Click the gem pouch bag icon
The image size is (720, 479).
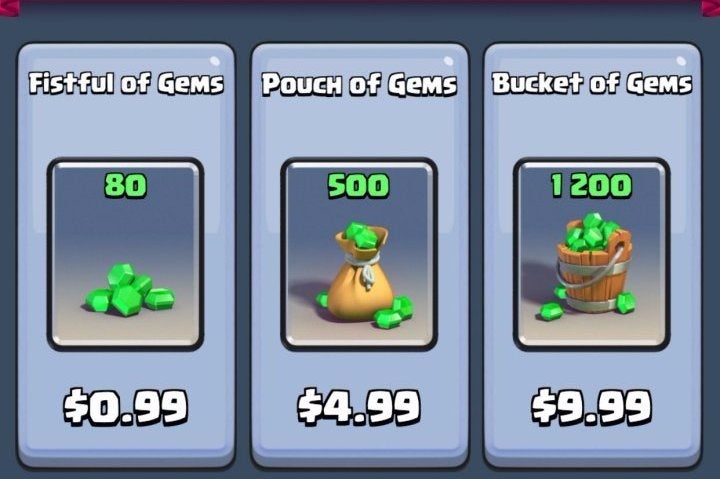coord(364,275)
